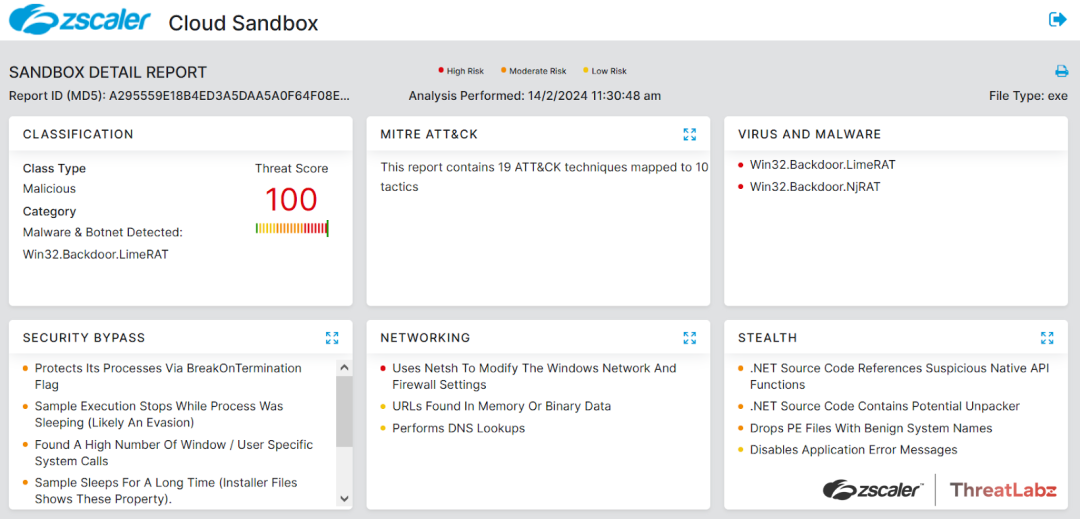1080x519 pixels.
Task: Click the Threat Score value 100
Action: click(291, 200)
